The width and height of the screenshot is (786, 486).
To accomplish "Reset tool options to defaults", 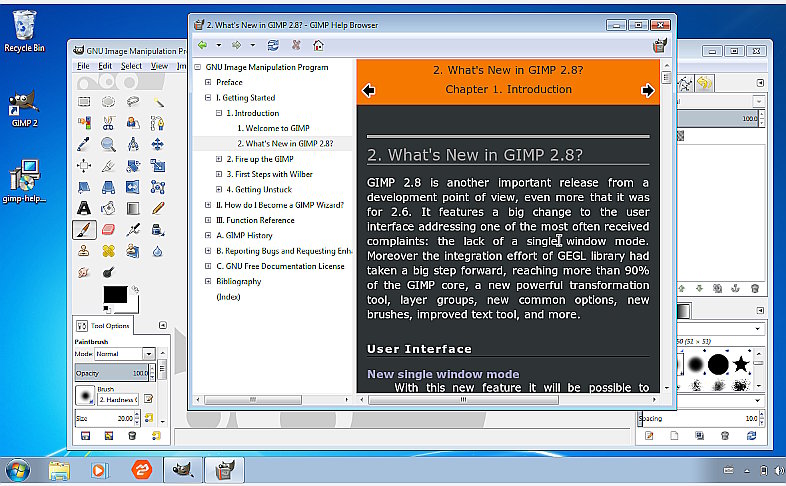I will (156, 435).
